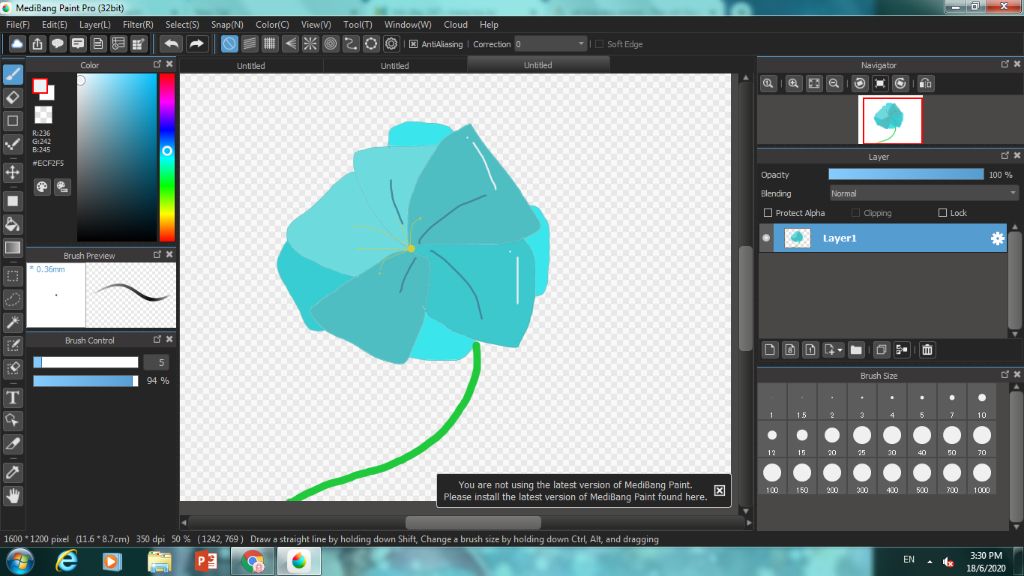Click the Navigator canvas thumbnail

[891, 120]
